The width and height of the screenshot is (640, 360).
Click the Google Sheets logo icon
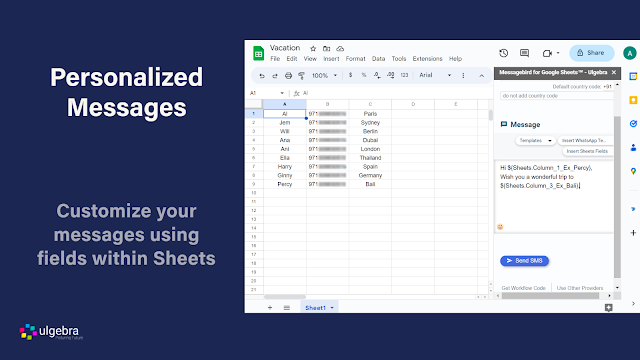click(258, 53)
